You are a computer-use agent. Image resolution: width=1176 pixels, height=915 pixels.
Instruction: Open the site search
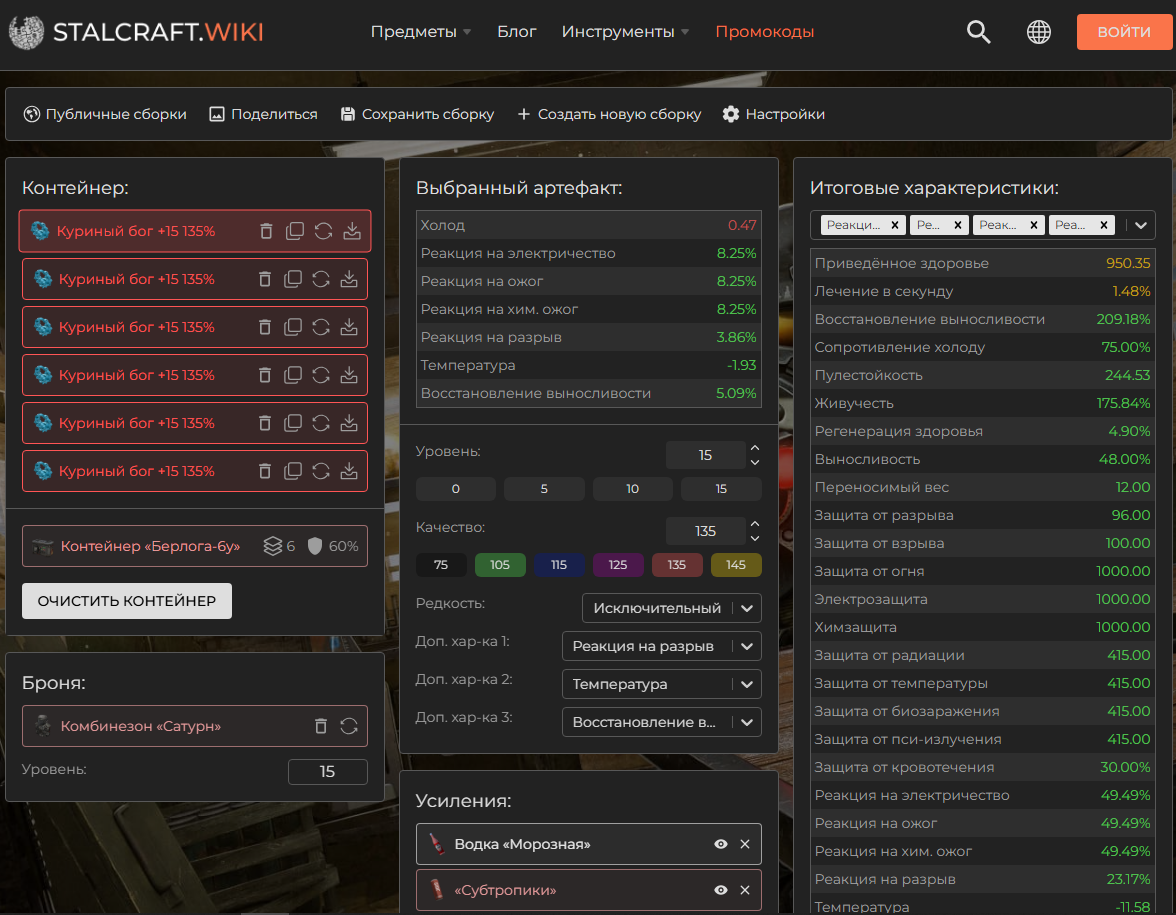click(978, 32)
